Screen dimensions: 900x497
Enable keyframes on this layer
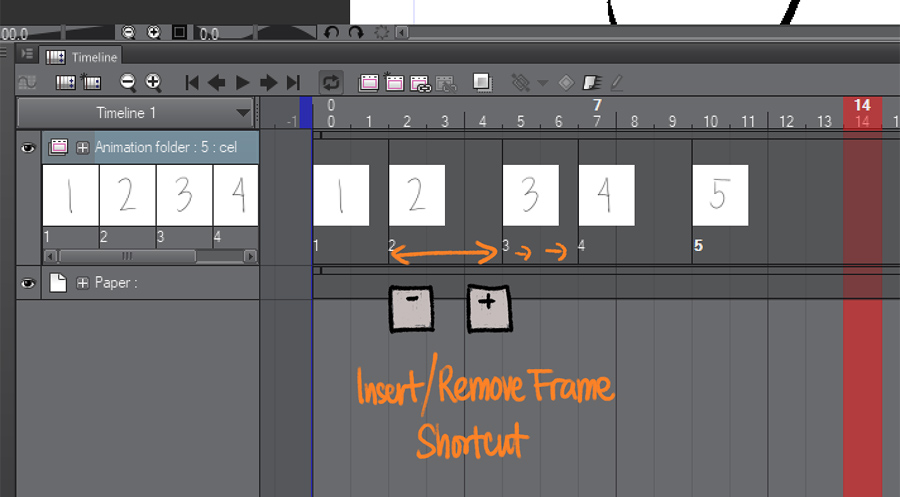pyautogui.click(x=592, y=83)
